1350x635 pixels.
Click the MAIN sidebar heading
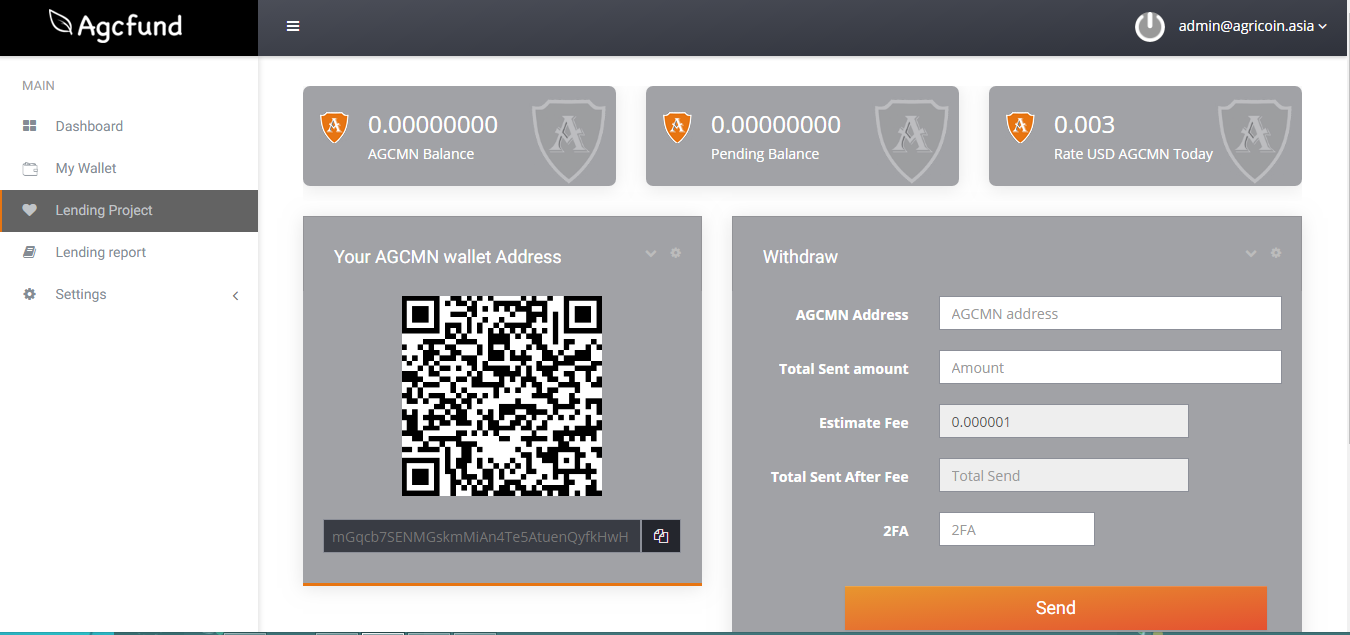coord(39,86)
